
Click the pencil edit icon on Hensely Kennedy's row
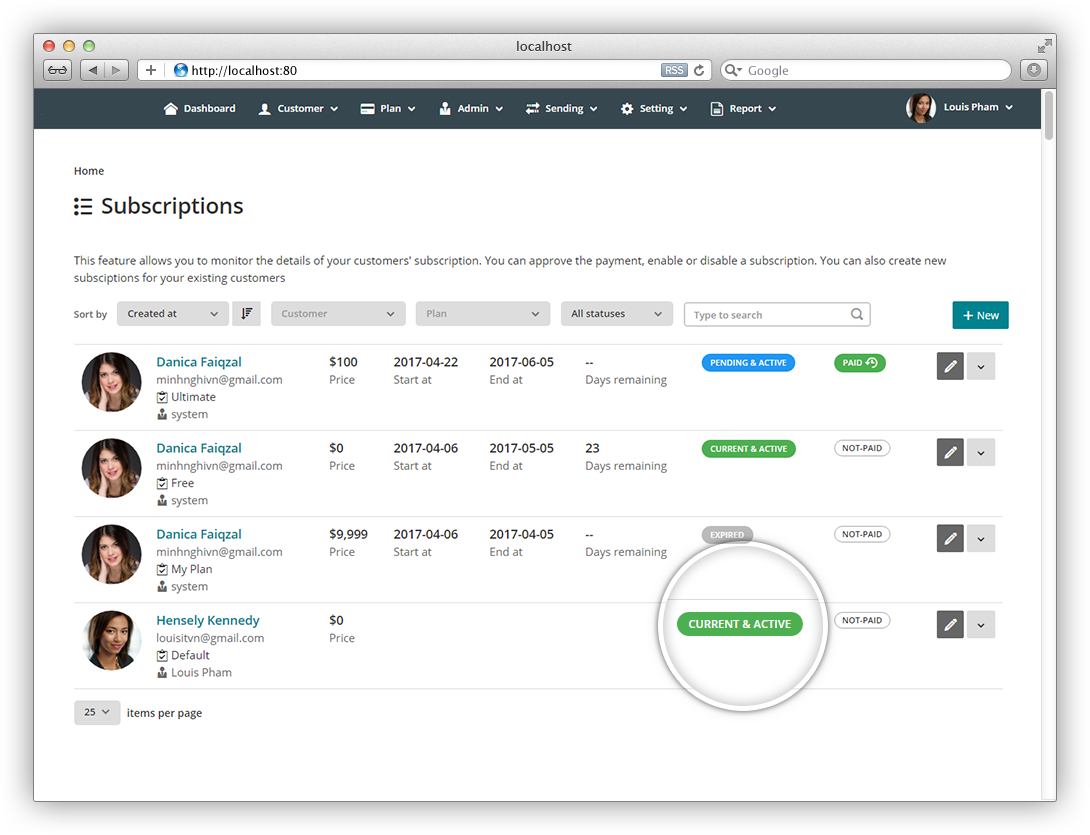click(x=949, y=624)
